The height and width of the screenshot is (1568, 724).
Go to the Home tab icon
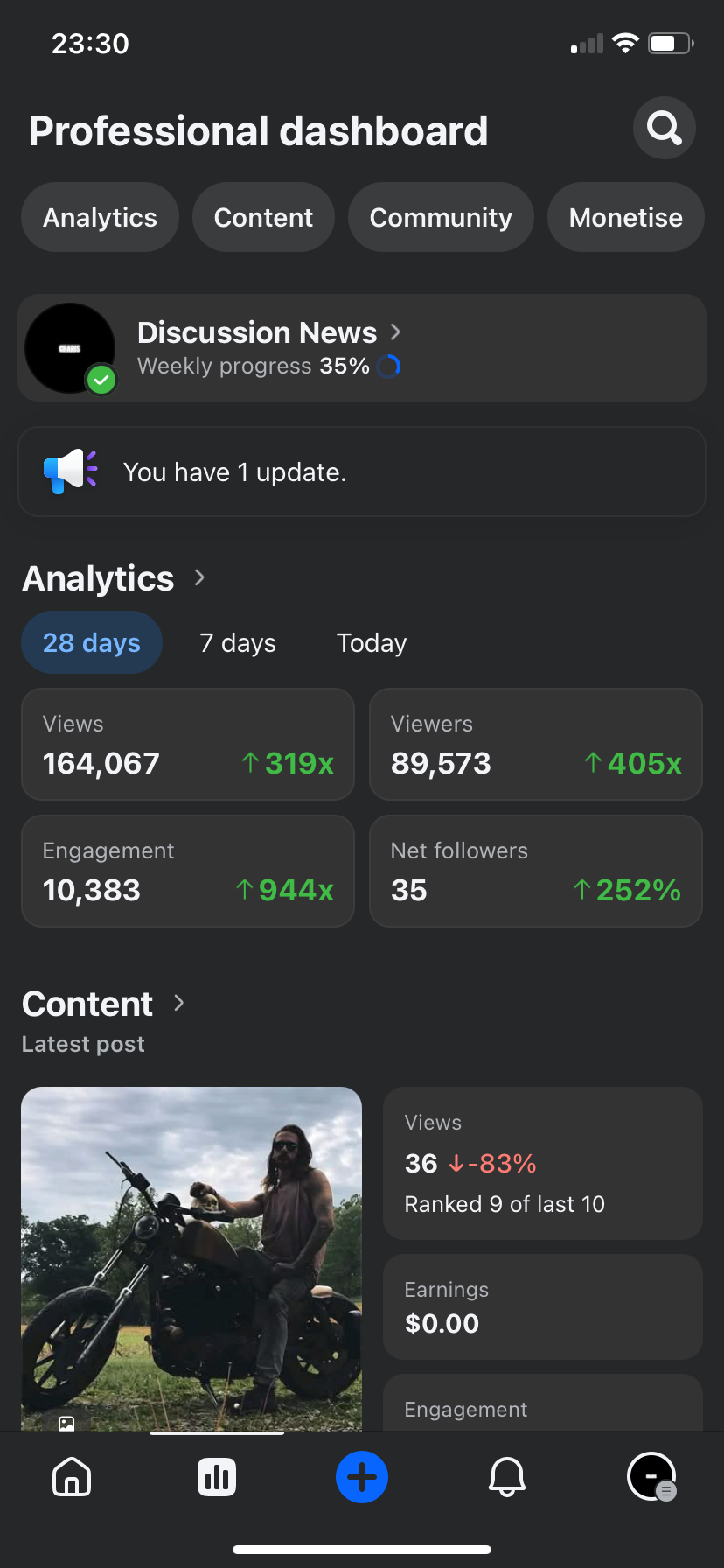click(72, 1477)
